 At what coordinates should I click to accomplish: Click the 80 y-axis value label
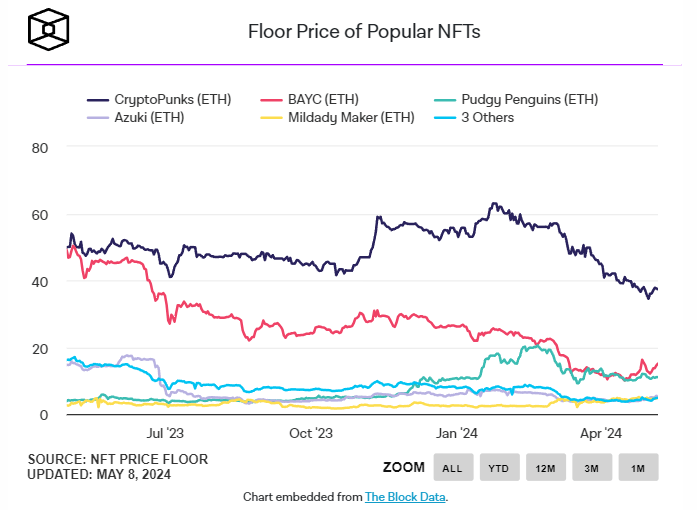click(x=41, y=147)
